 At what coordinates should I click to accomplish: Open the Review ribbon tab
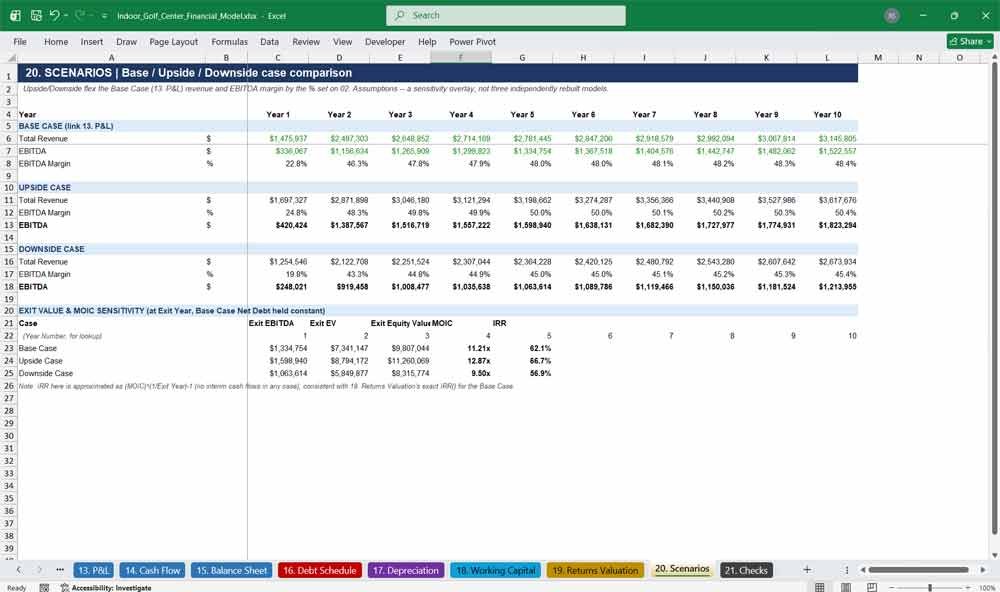[x=306, y=41]
